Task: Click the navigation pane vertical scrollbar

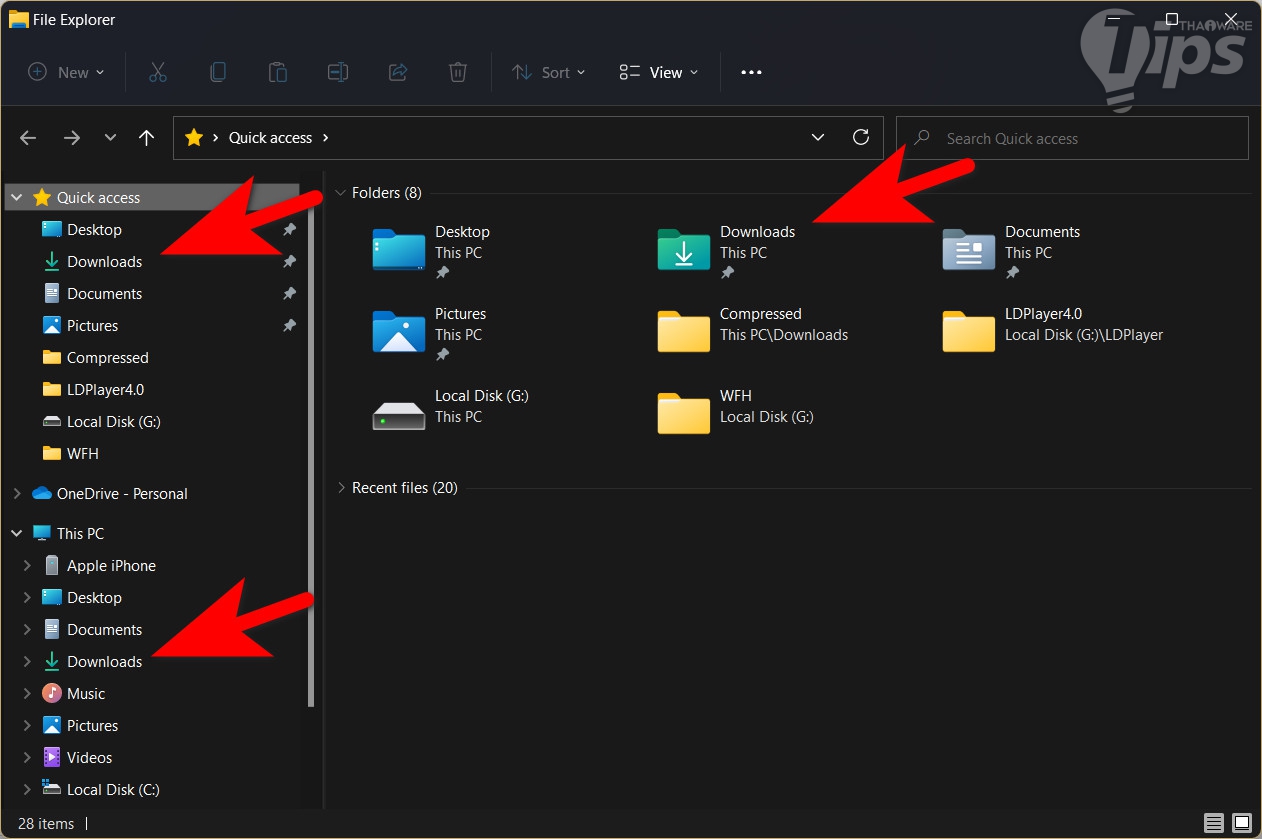Action: (311, 450)
